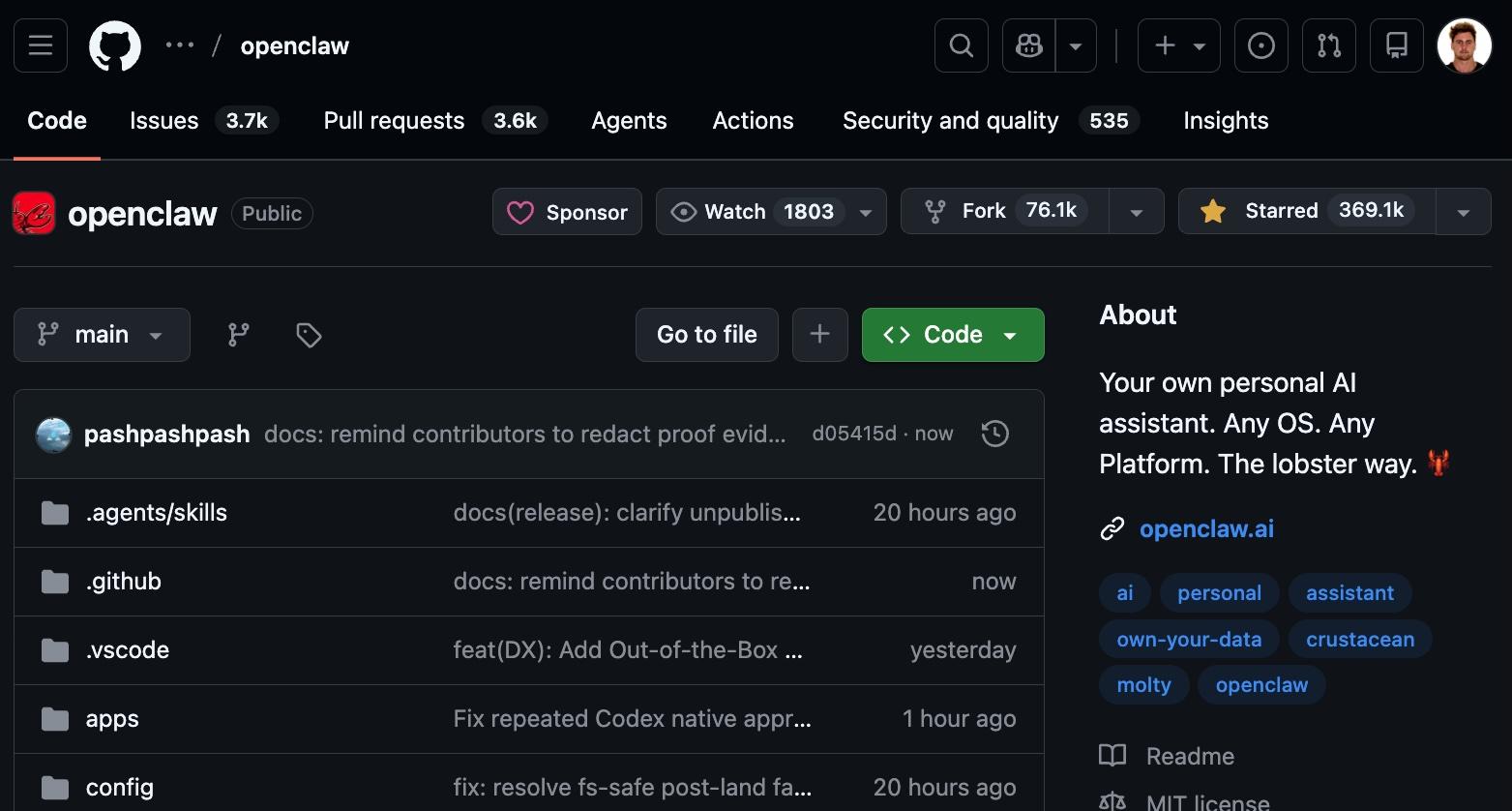Switch to the Issues tab
The height and width of the screenshot is (811, 1512).
click(204, 121)
